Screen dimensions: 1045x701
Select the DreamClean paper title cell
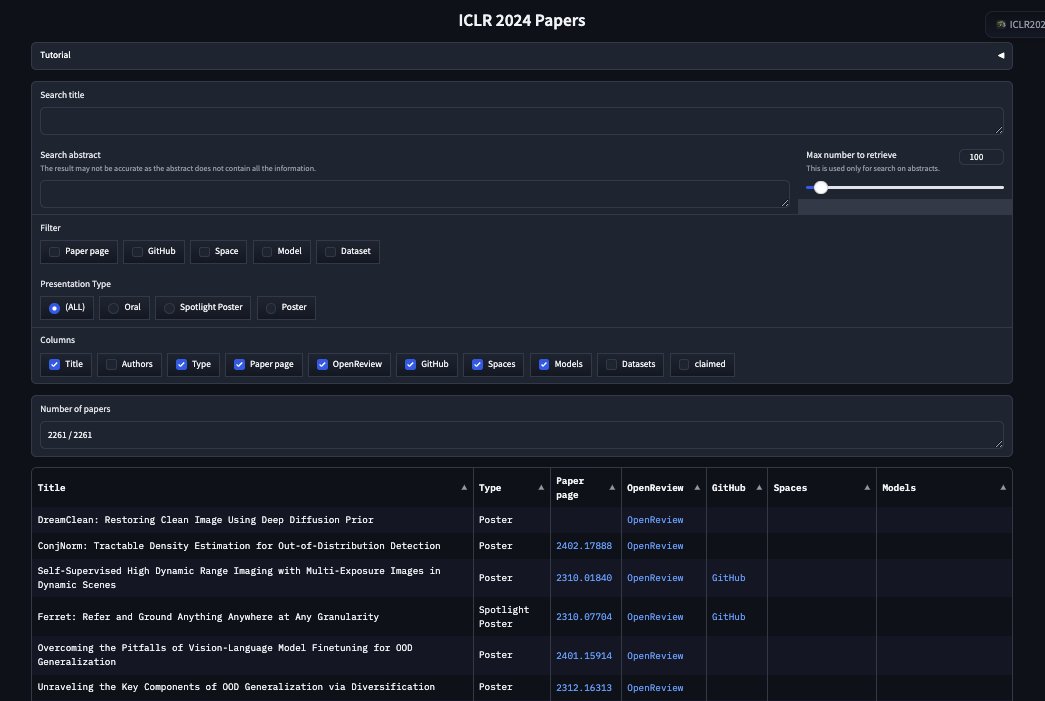coord(252,520)
